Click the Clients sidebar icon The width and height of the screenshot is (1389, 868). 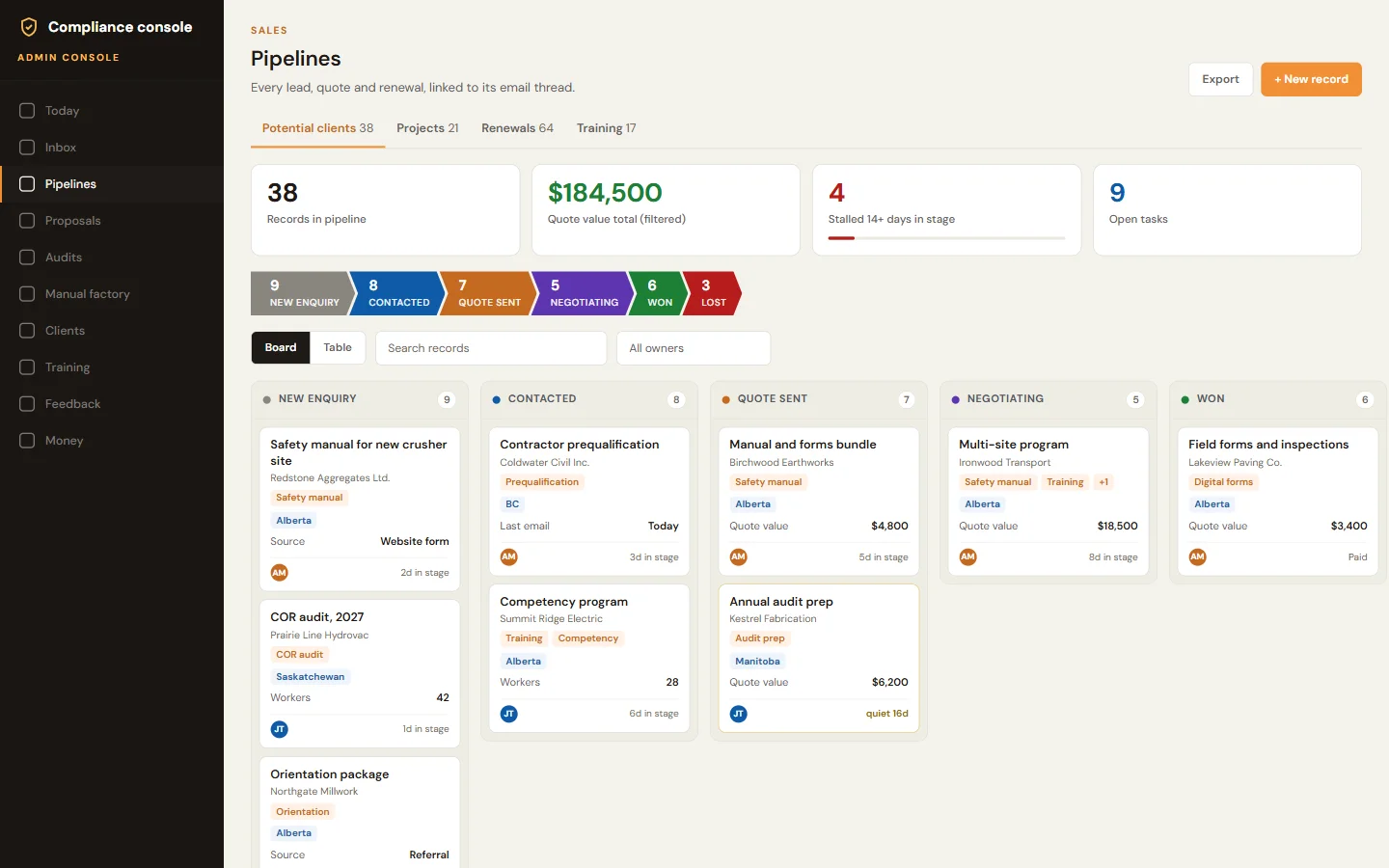point(27,331)
